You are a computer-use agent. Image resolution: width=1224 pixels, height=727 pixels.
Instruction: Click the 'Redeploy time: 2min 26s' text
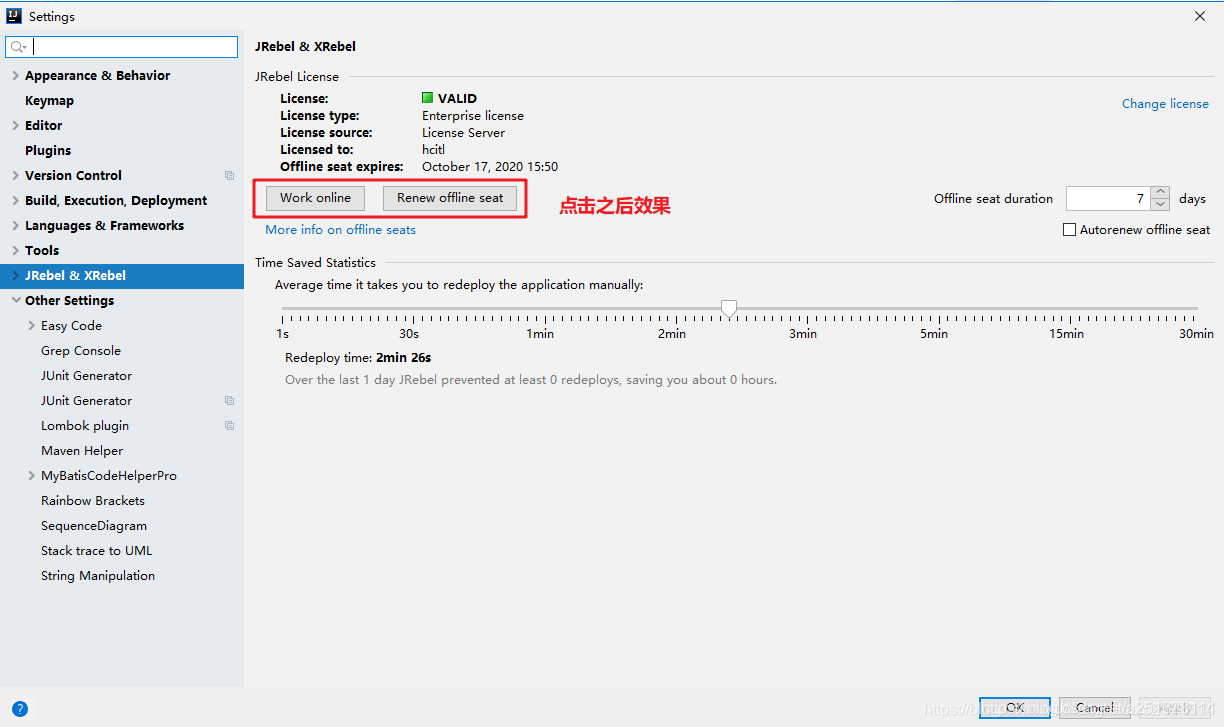358,358
